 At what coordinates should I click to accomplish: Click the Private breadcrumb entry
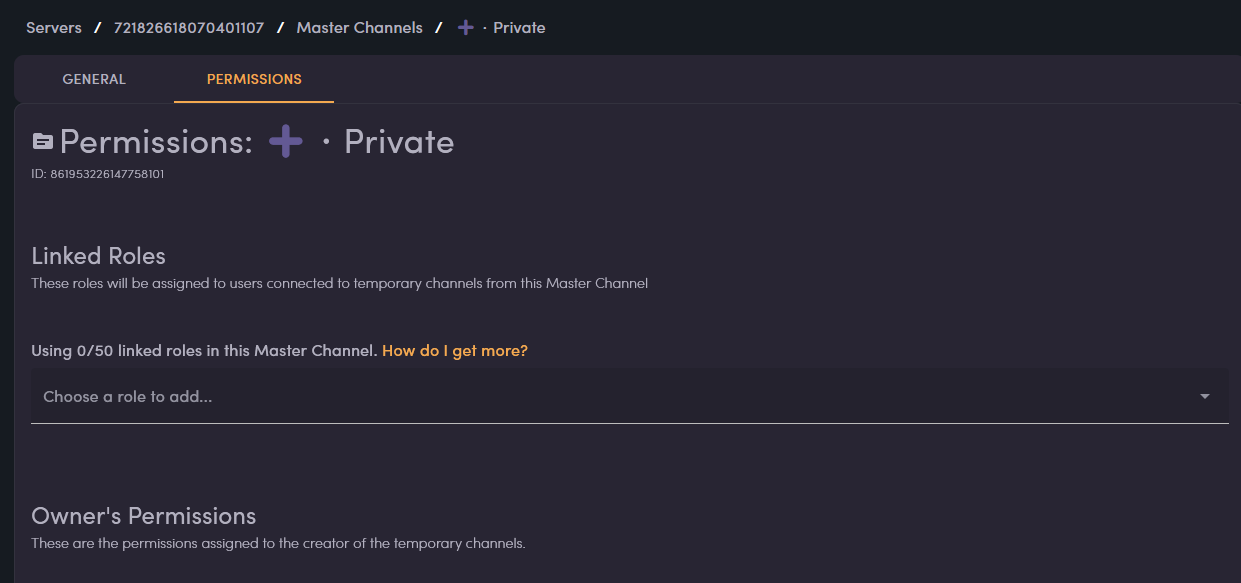coord(519,28)
